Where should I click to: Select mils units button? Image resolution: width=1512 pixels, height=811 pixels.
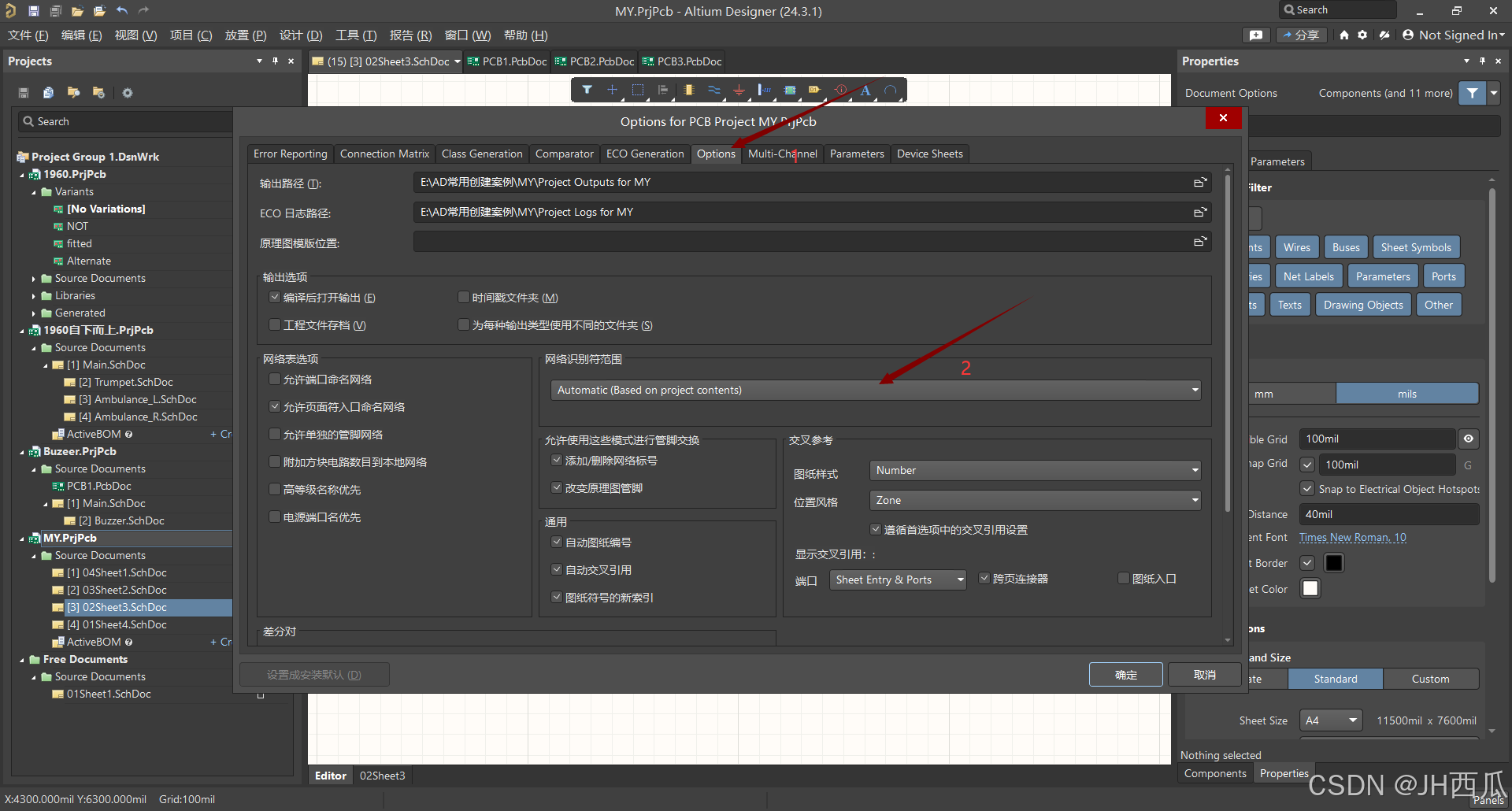(1407, 394)
